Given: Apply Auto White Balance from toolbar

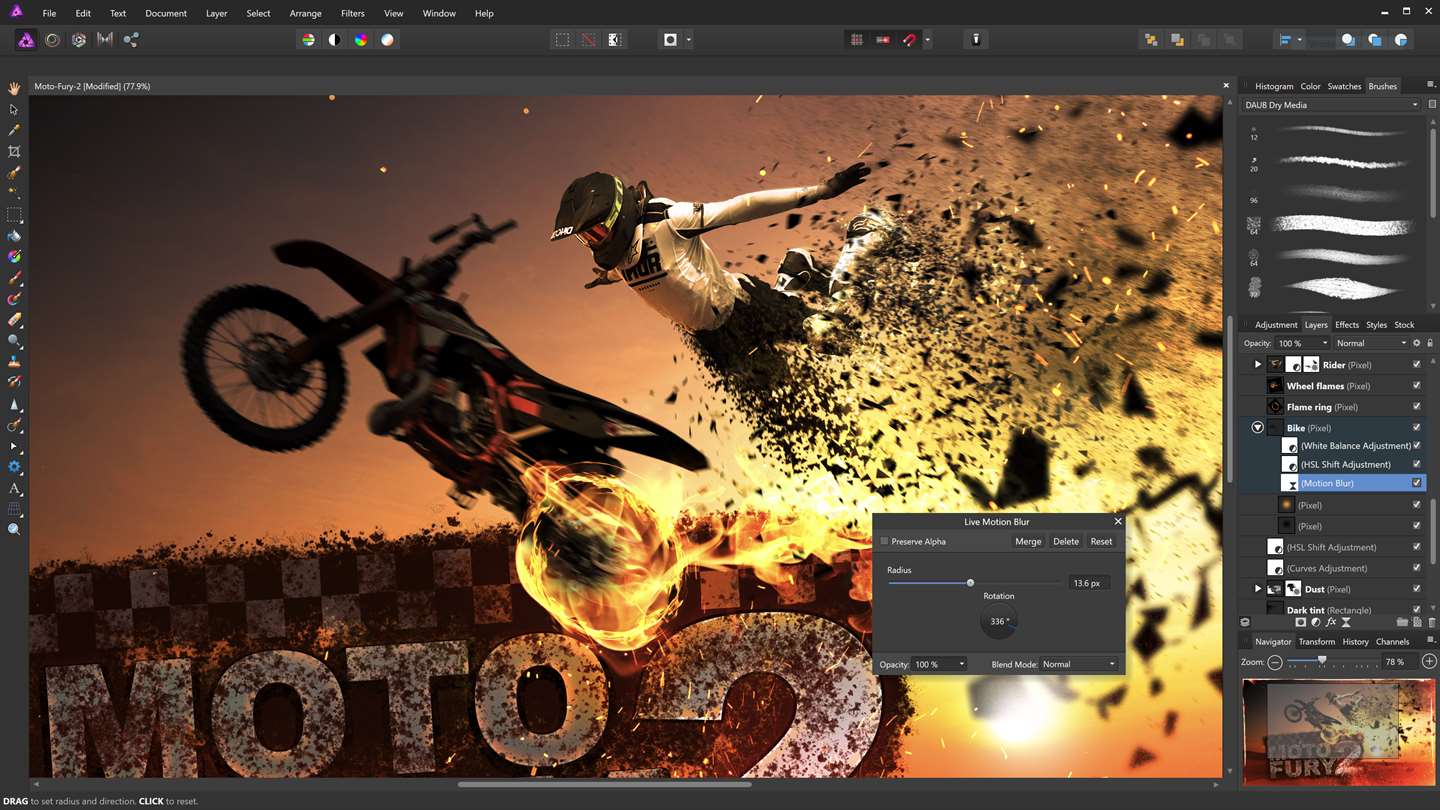Looking at the screenshot, I should [x=387, y=40].
